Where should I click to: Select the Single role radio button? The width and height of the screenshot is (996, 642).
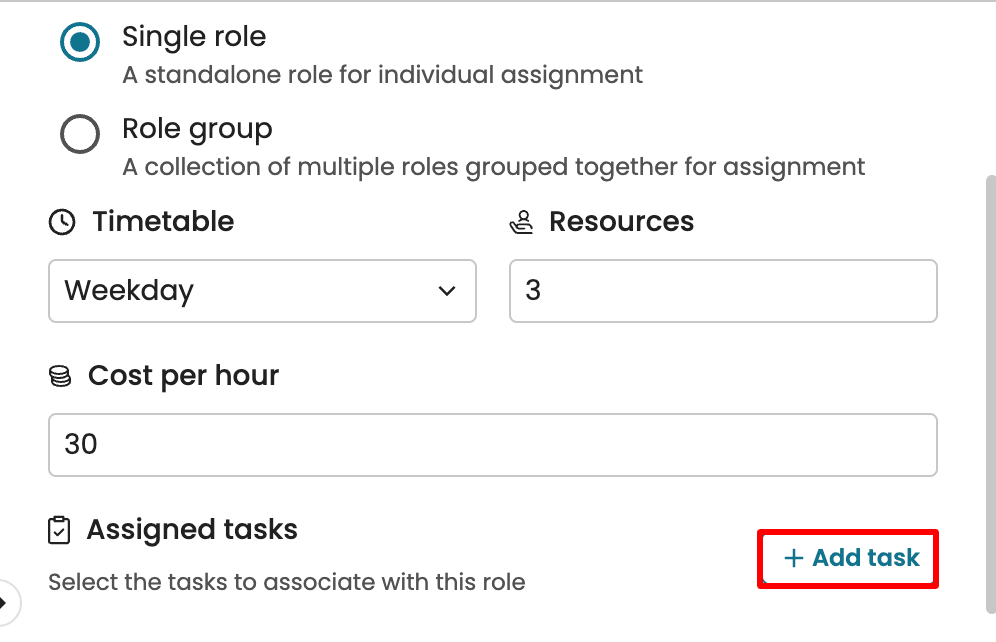click(x=80, y=43)
